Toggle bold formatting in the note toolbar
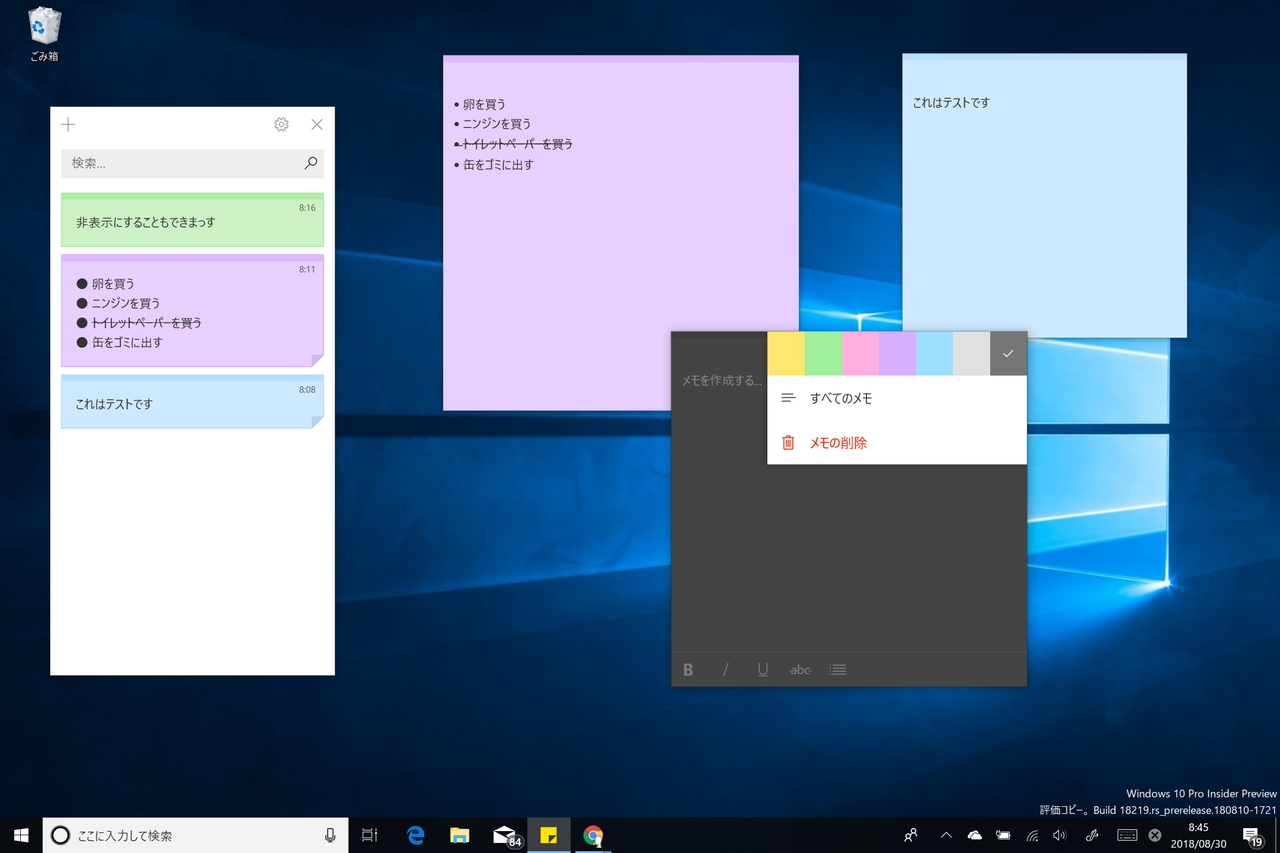Screen dimensions: 1280x853 click(x=688, y=669)
